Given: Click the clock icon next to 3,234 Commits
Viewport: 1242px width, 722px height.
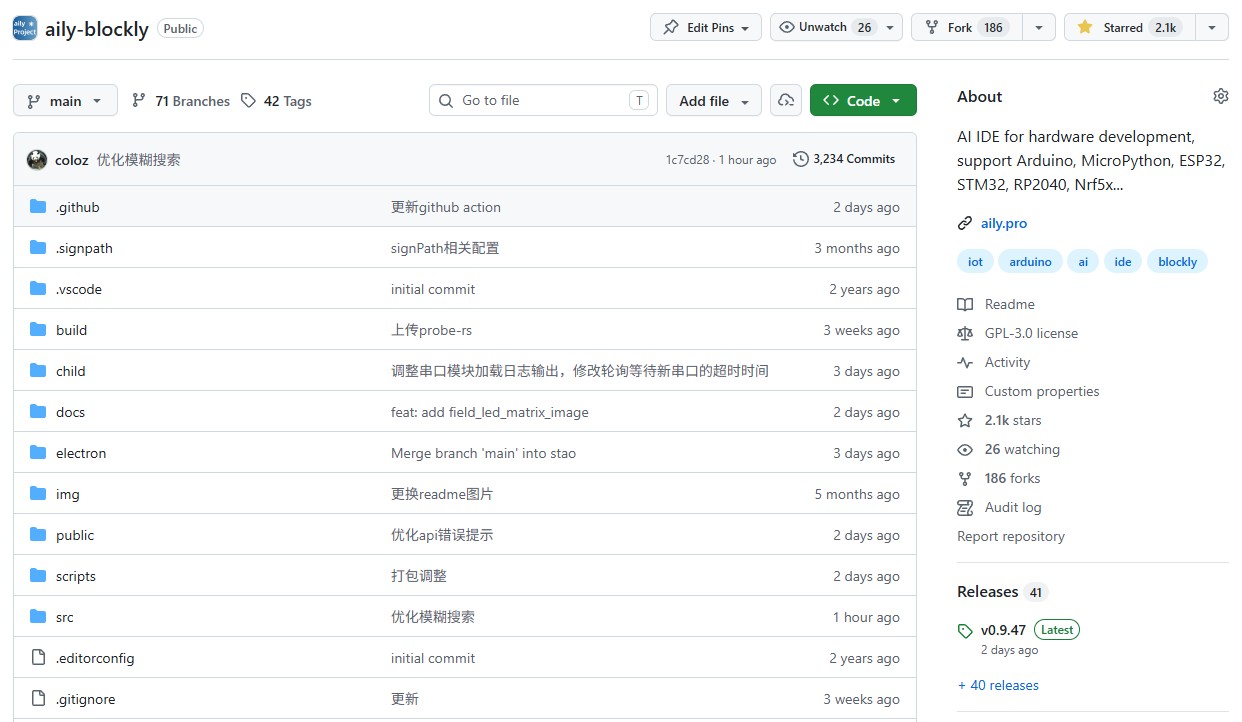Looking at the screenshot, I should point(800,158).
